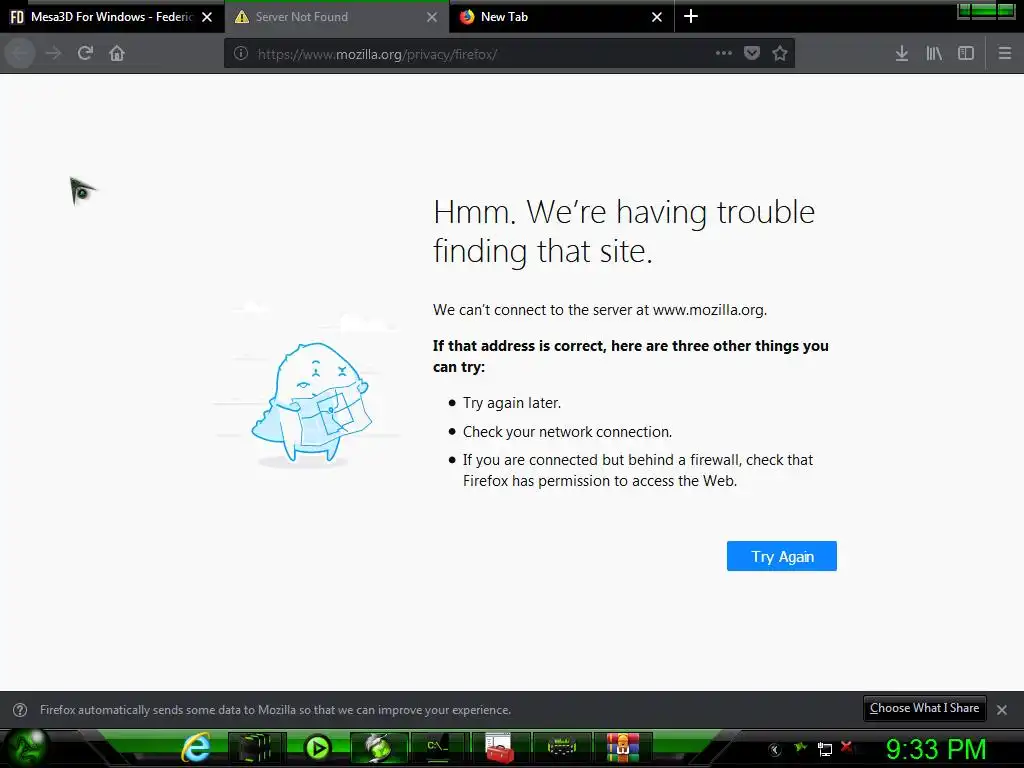Toggle the sidebars button

pos(966,53)
